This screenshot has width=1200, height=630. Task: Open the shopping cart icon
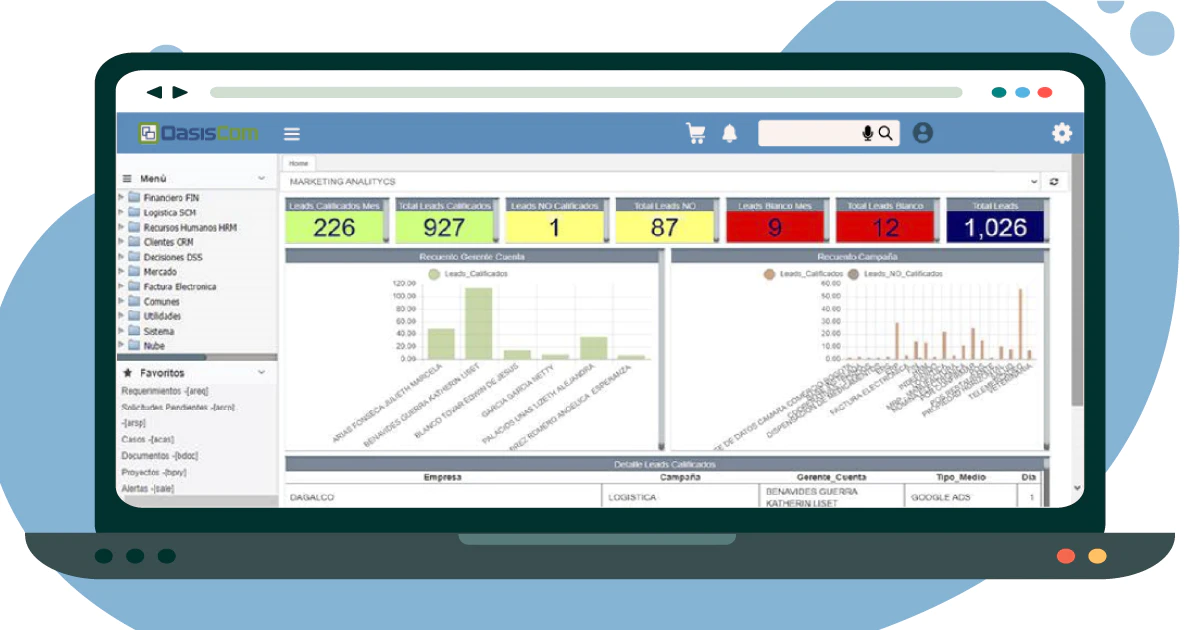pyautogui.click(x=695, y=133)
